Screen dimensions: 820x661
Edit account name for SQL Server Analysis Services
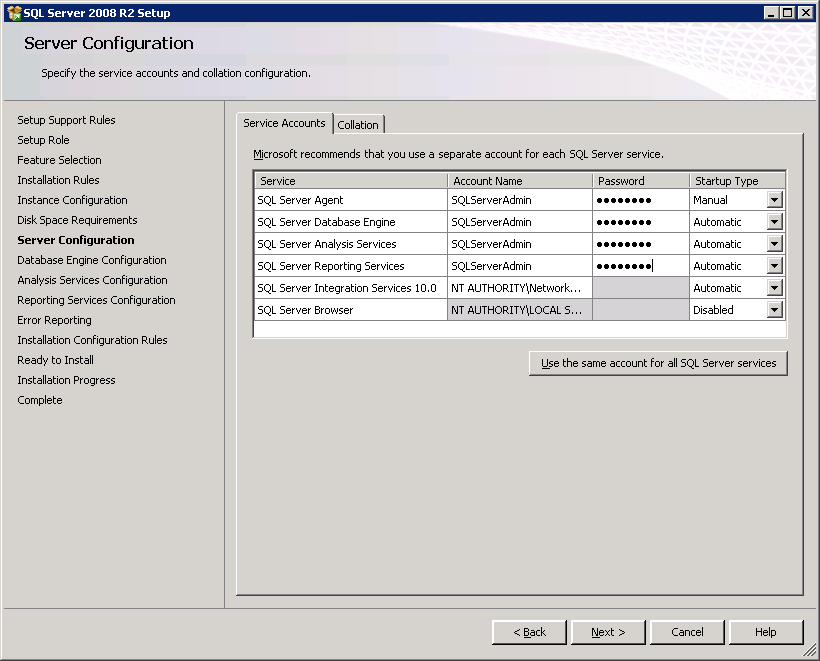520,244
